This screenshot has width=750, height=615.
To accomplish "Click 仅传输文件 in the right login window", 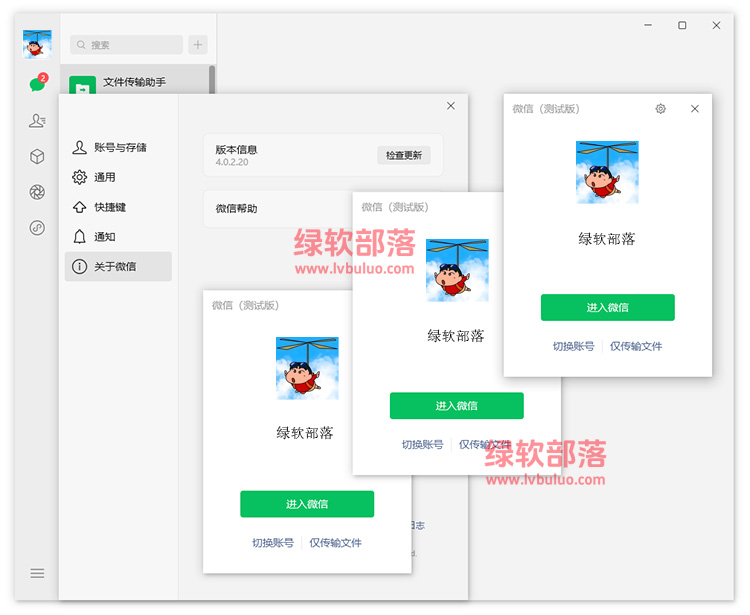I will click(x=636, y=346).
